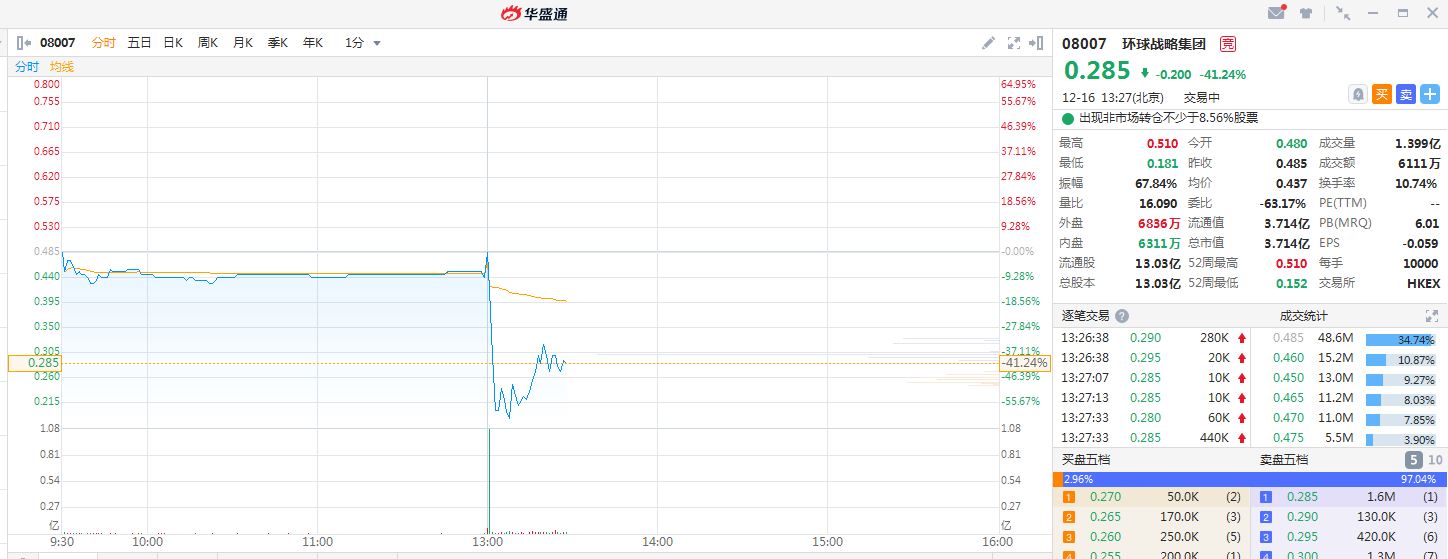Open the mail messages icon
This screenshot has width=1448, height=559.
click(1276, 13)
